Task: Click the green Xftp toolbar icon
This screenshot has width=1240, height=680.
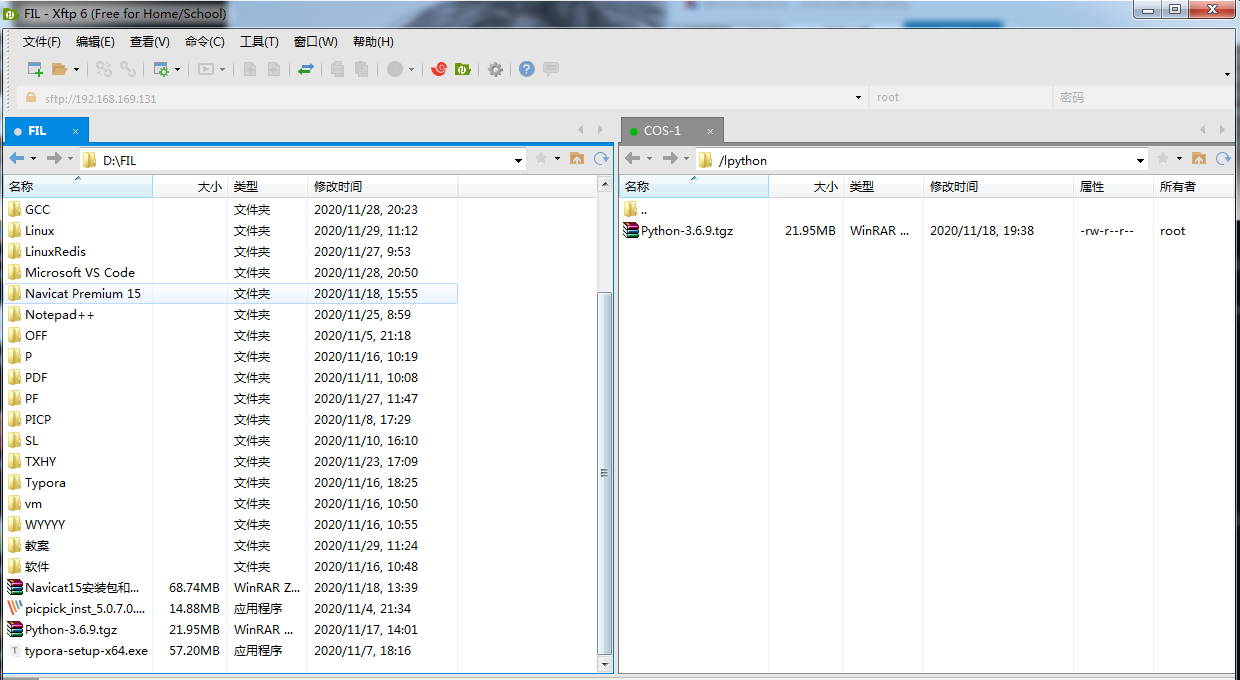Action: (462, 69)
